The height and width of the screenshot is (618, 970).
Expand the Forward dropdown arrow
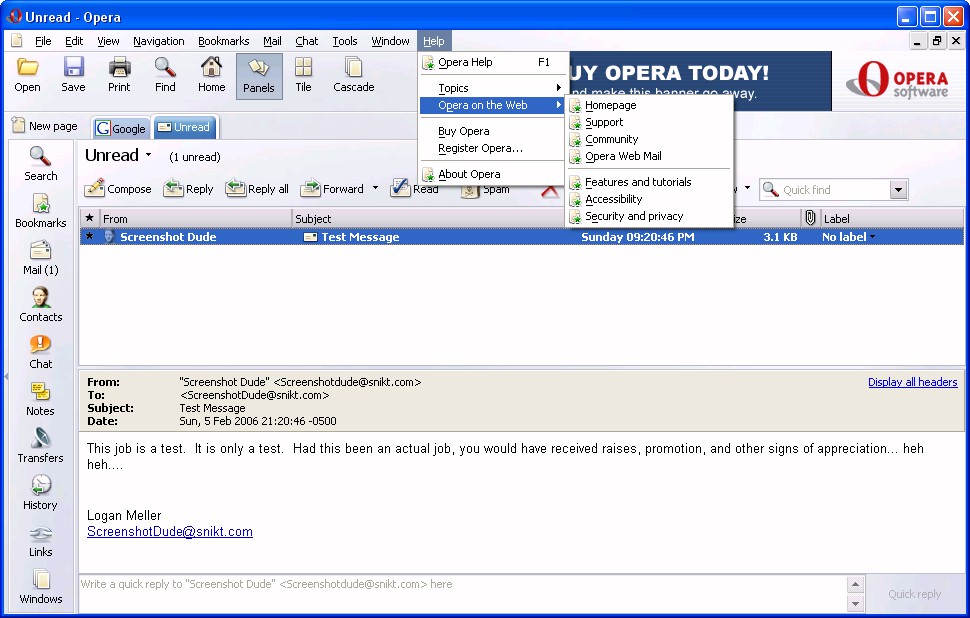[x=375, y=187]
